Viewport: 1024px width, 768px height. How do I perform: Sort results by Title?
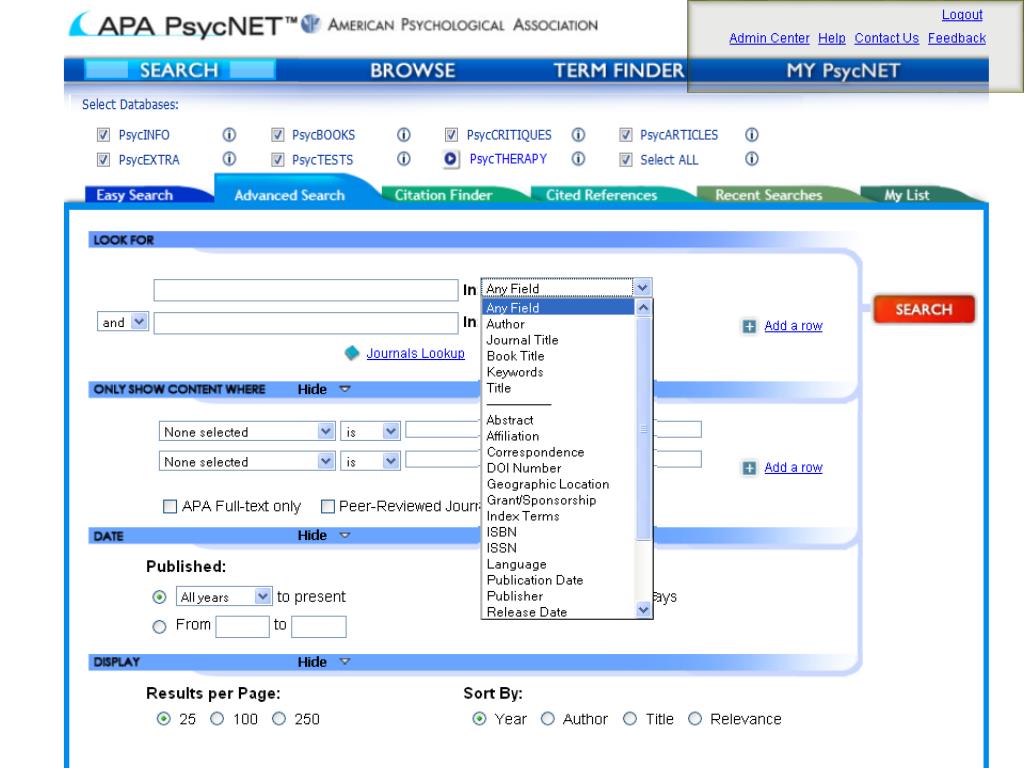tap(630, 719)
